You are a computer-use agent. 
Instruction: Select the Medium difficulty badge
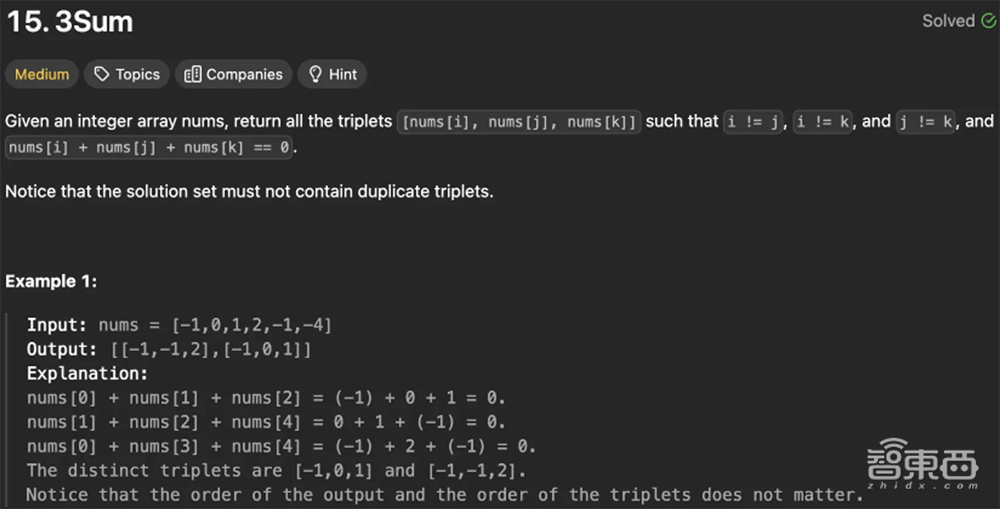click(x=42, y=74)
